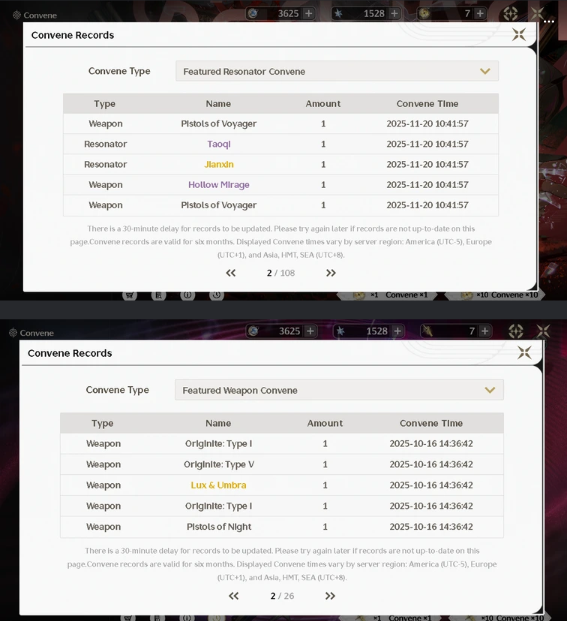567x621 pixels.
Task: Exit the Convene screen above the Weapon records
Action: (x=543, y=331)
